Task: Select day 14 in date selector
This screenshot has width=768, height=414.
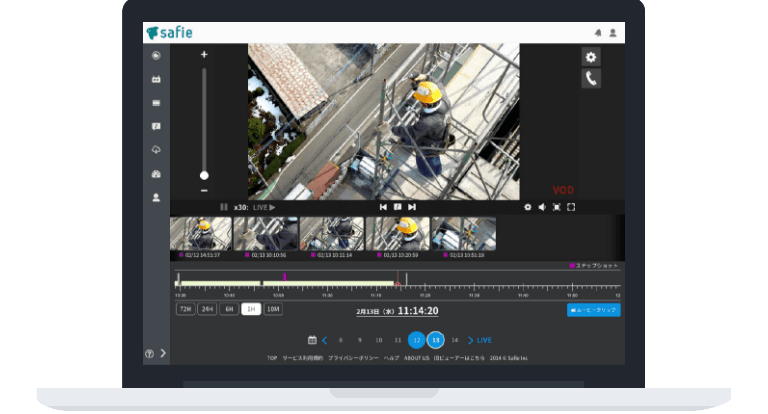Action: pyautogui.click(x=455, y=340)
